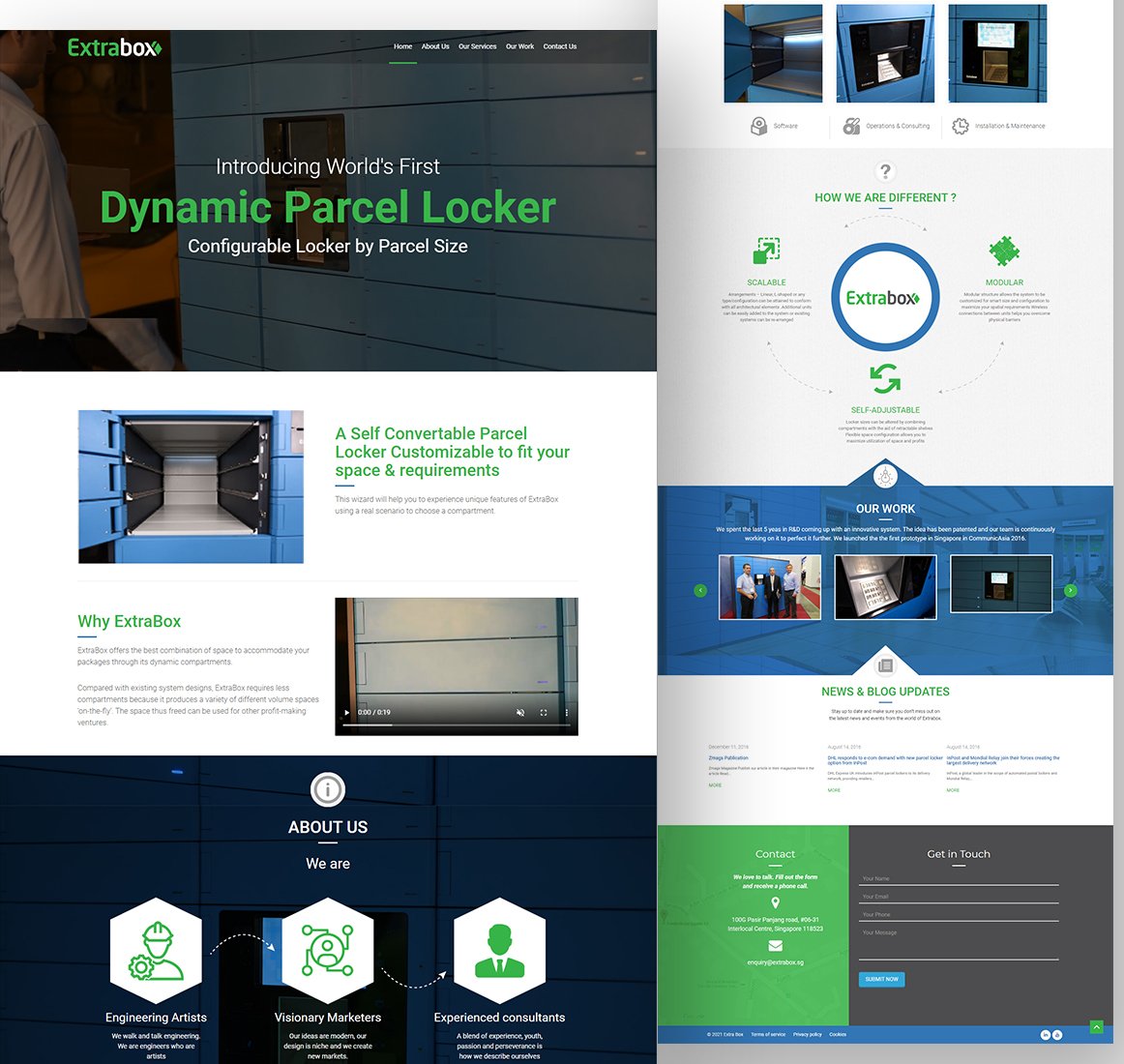Open the video's three-dot options menu
The width and height of the screenshot is (1124, 1064).
pos(567,713)
